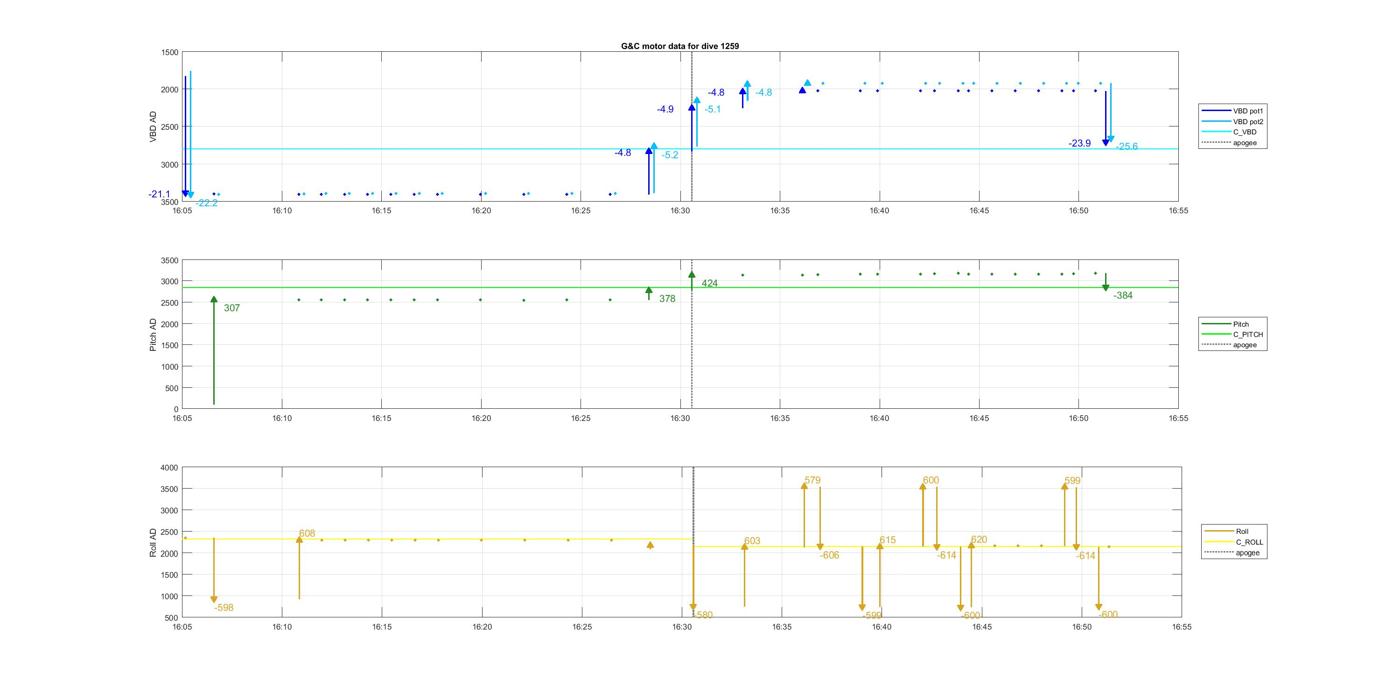The image size is (1400, 693).
Task: Click 'apogee' in the VBD plot legend
Action: tap(1230, 142)
